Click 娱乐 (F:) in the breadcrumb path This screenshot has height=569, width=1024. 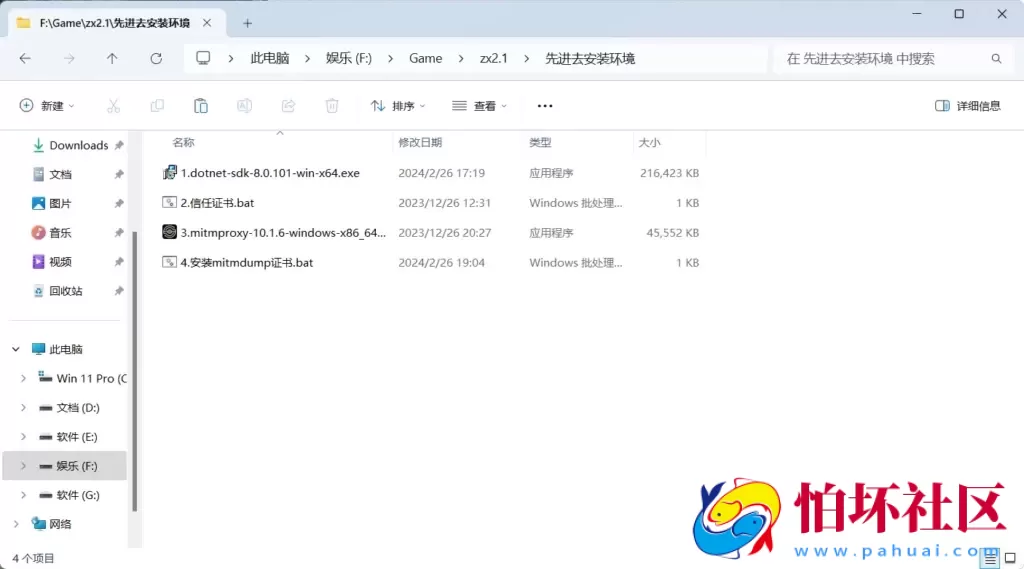349,58
